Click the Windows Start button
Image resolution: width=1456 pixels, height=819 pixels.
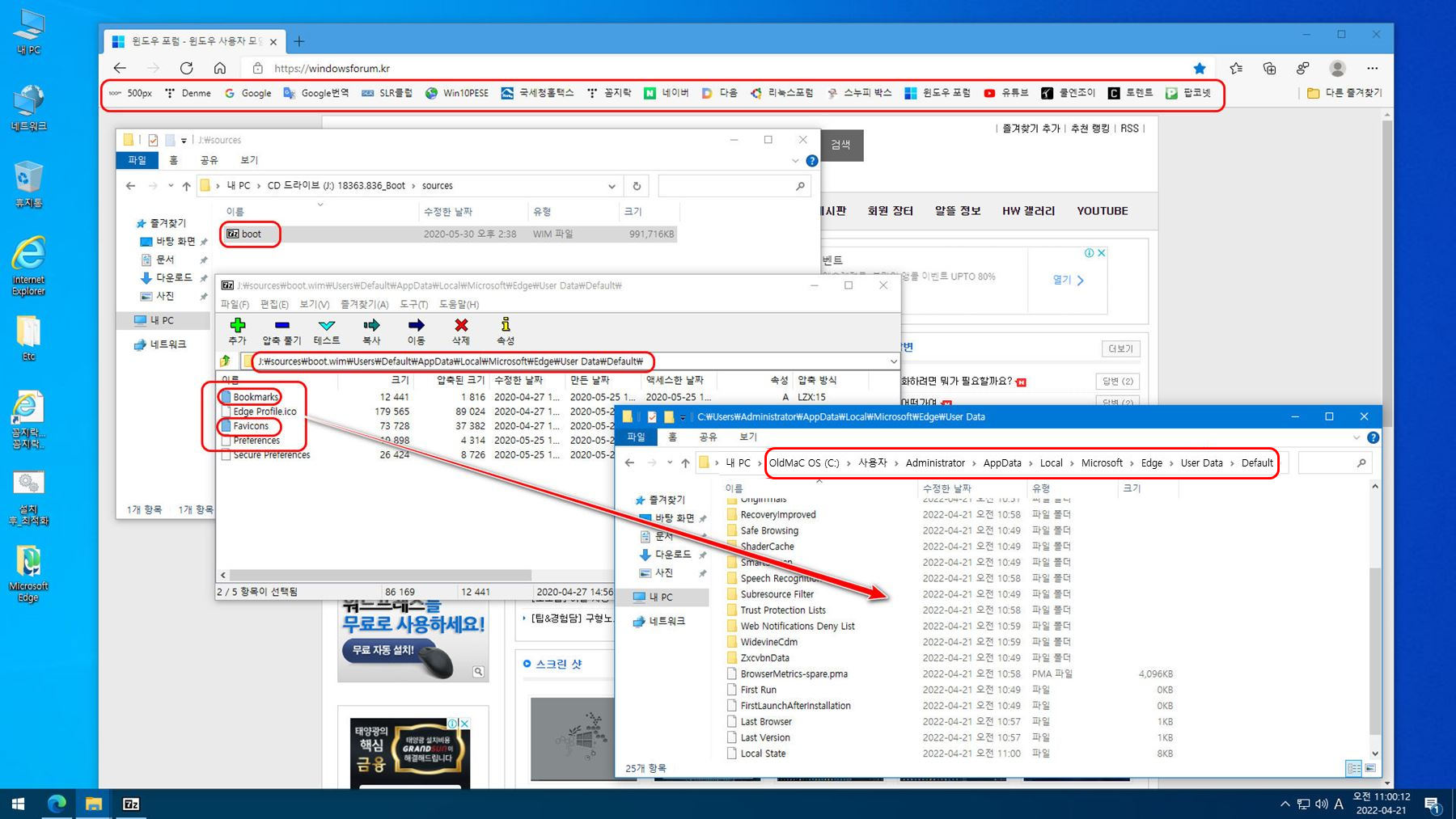pos(18,804)
